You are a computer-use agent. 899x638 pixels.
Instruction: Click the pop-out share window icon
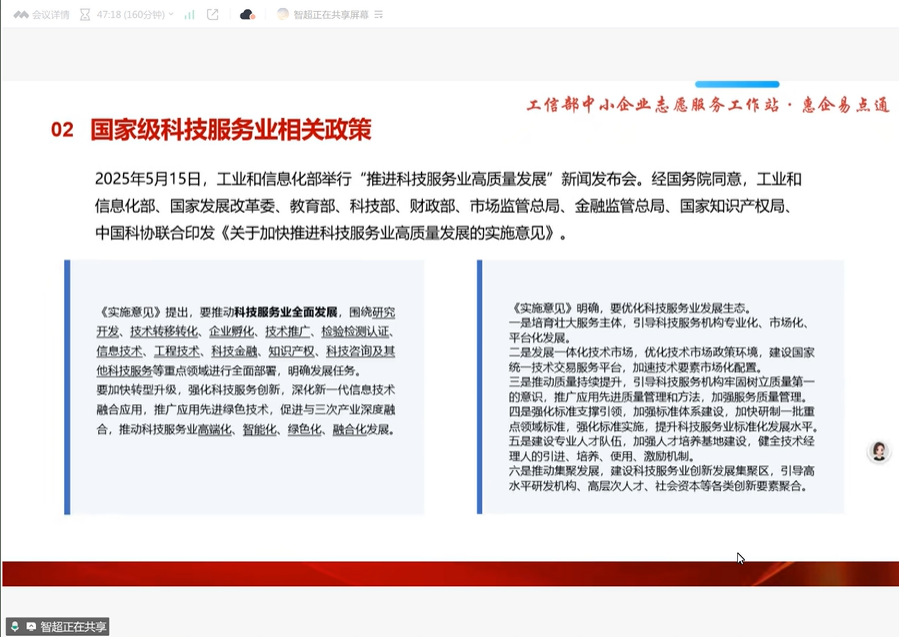click(212, 14)
